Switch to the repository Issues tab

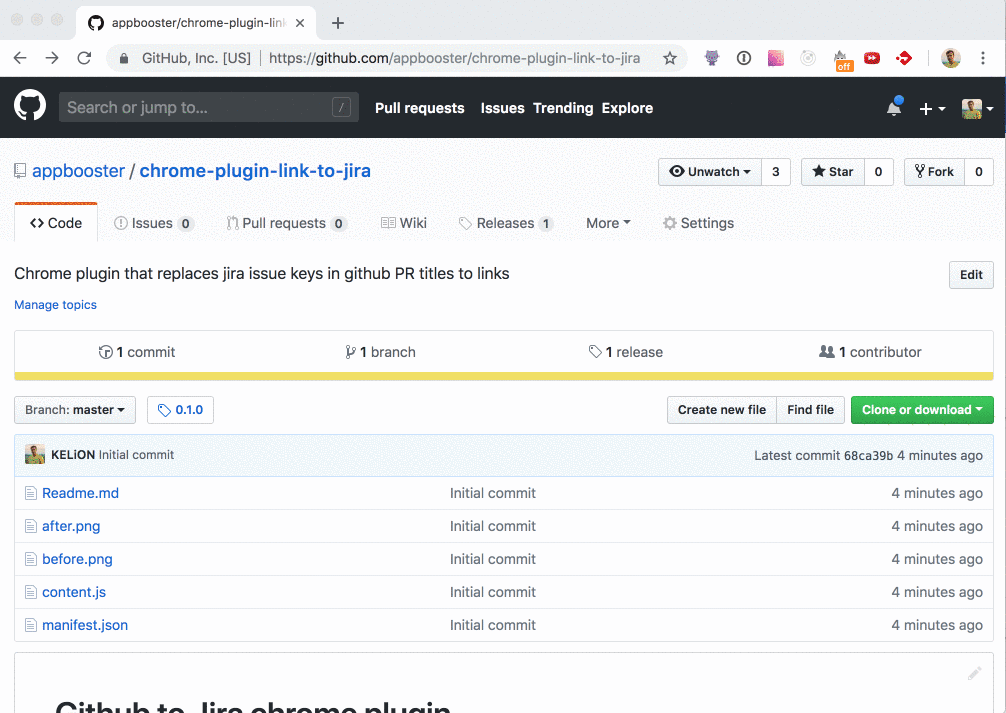(x=153, y=223)
